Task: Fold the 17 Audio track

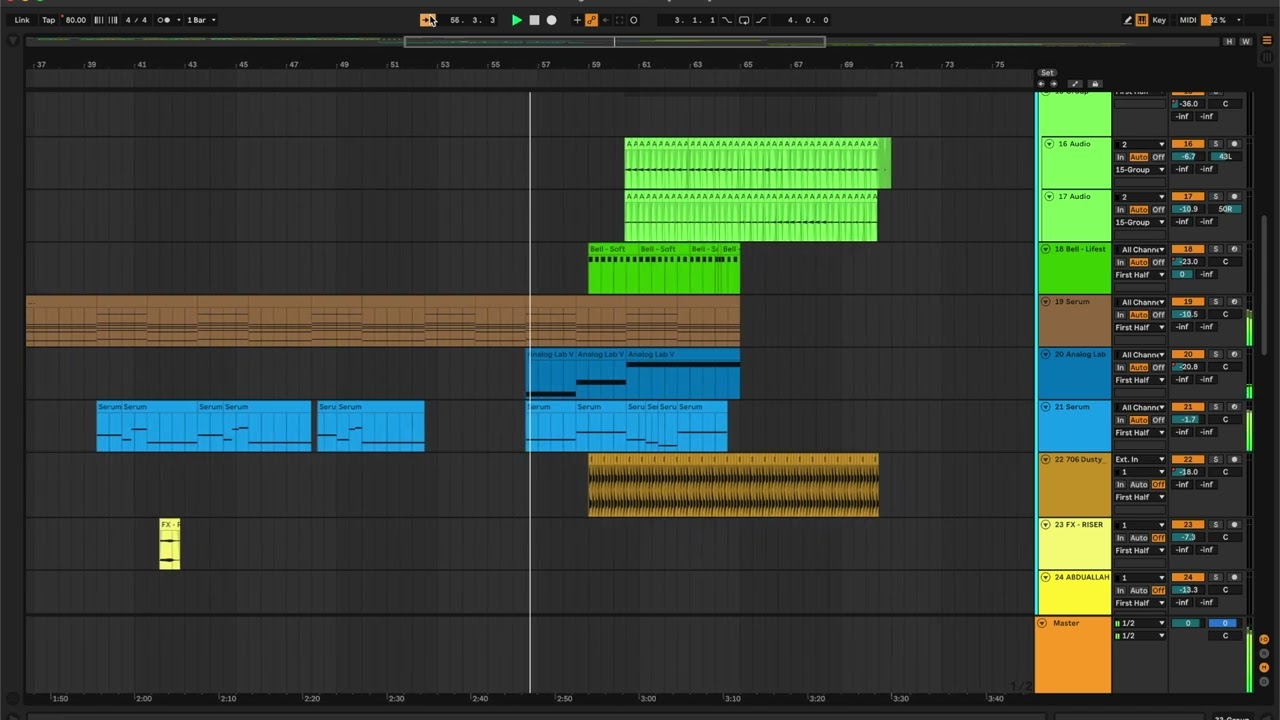Action: tap(1049, 197)
